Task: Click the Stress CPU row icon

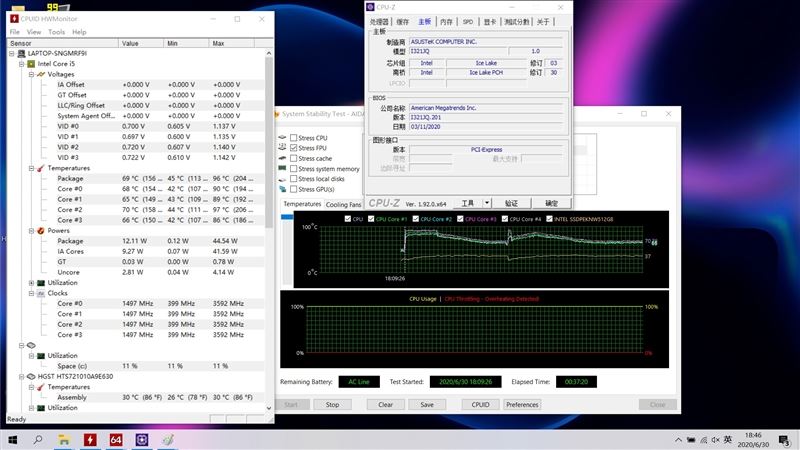Action: pyautogui.click(x=282, y=138)
